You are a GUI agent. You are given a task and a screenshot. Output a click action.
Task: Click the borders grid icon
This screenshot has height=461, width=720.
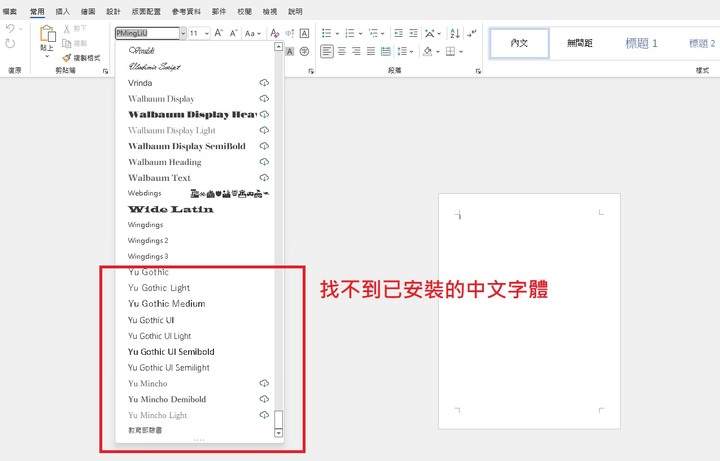[450, 51]
